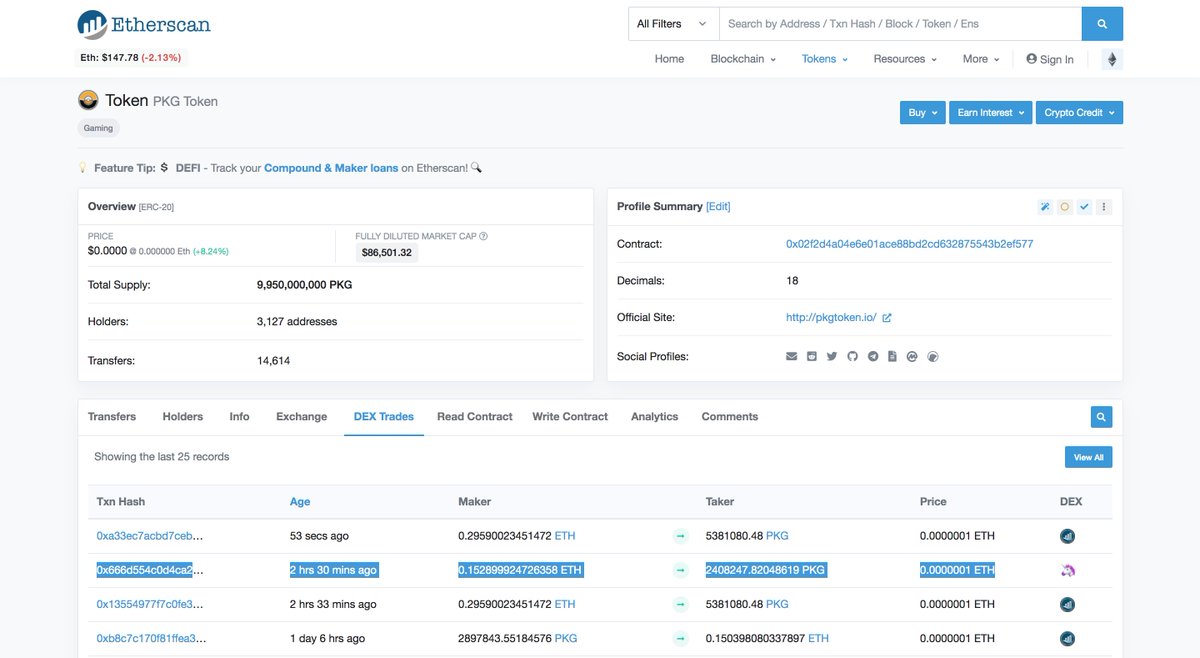Switch to the Read Contract tab
Screen dimensions: 1200x658
[474, 417]
